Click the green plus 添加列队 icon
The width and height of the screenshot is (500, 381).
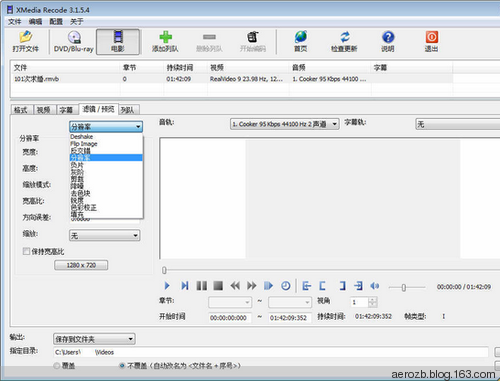click(165, 37)
